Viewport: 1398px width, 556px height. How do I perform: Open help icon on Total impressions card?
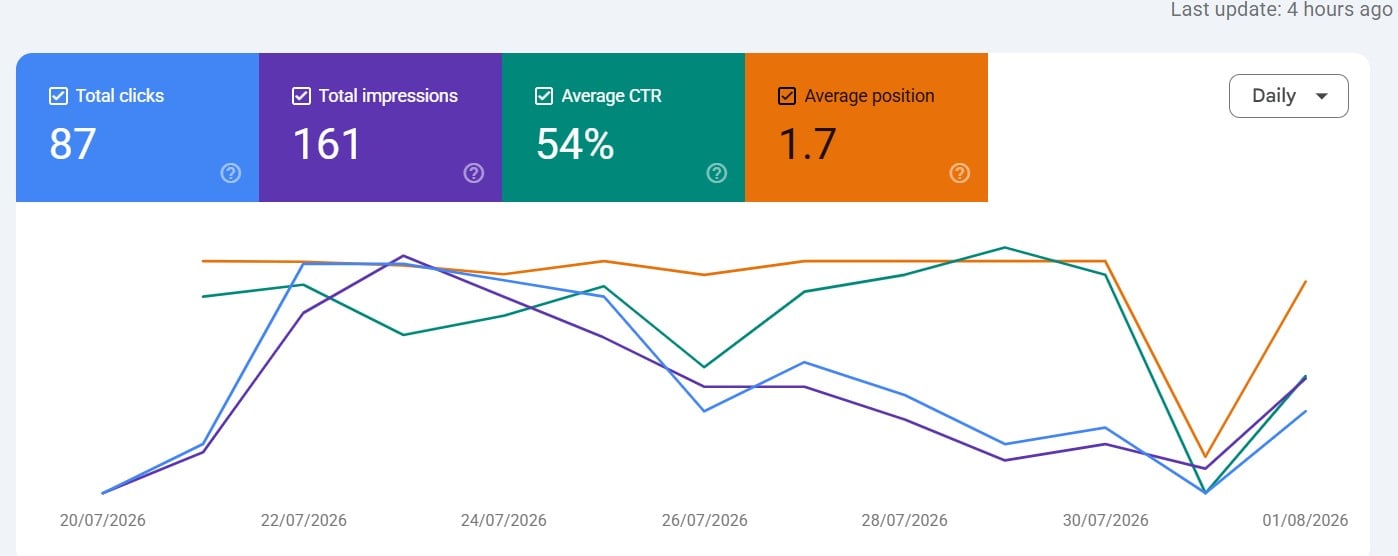click(474, 173)
